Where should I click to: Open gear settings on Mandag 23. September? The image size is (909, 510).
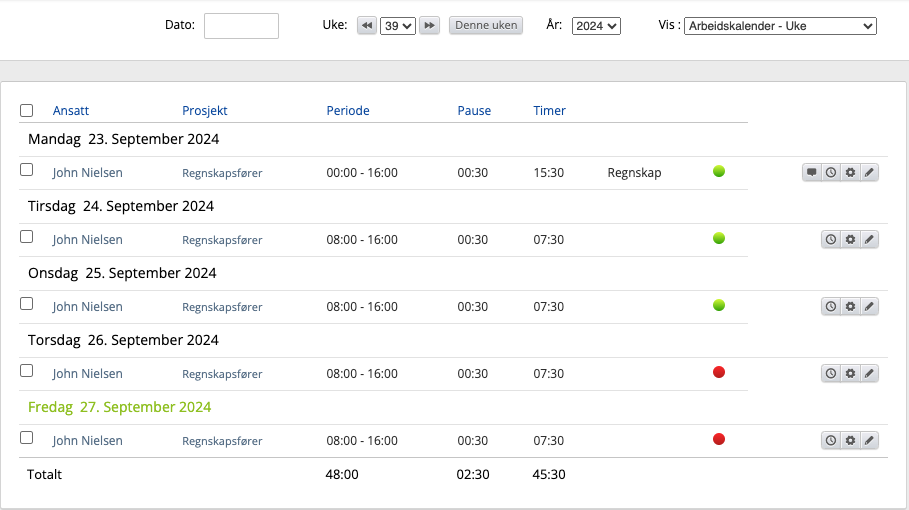pyautogui.click(x=850, y=173)
